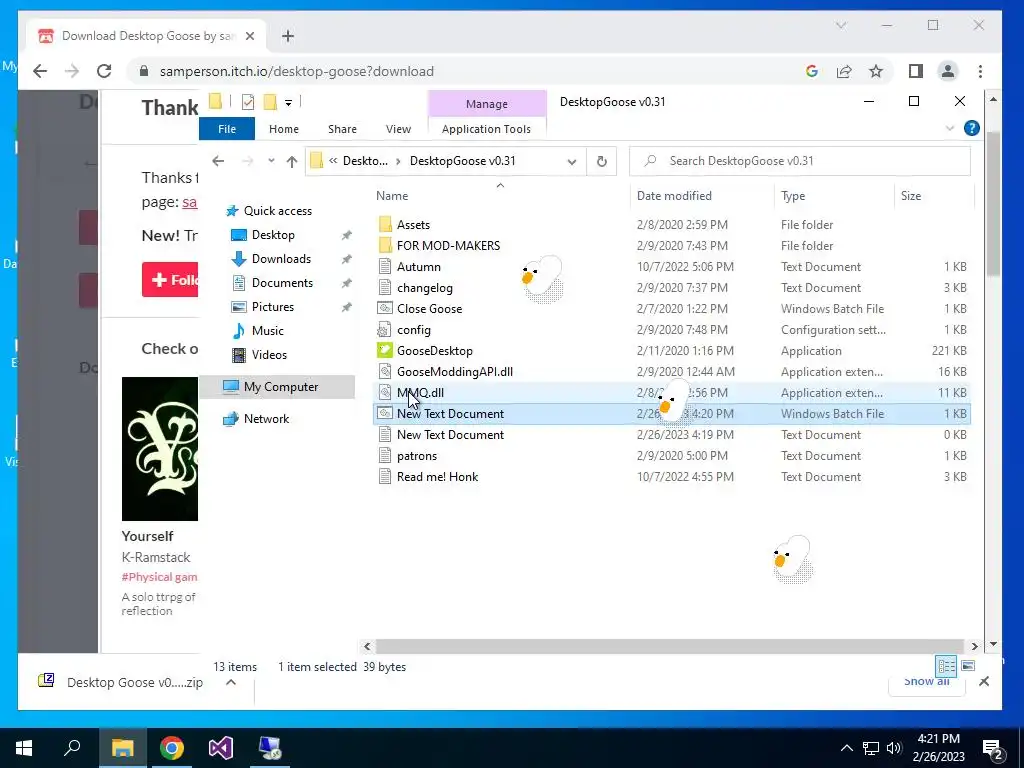The image size is (1024, 768).
Task: Select the Application Tools tab
Action: tap(486, 129)
